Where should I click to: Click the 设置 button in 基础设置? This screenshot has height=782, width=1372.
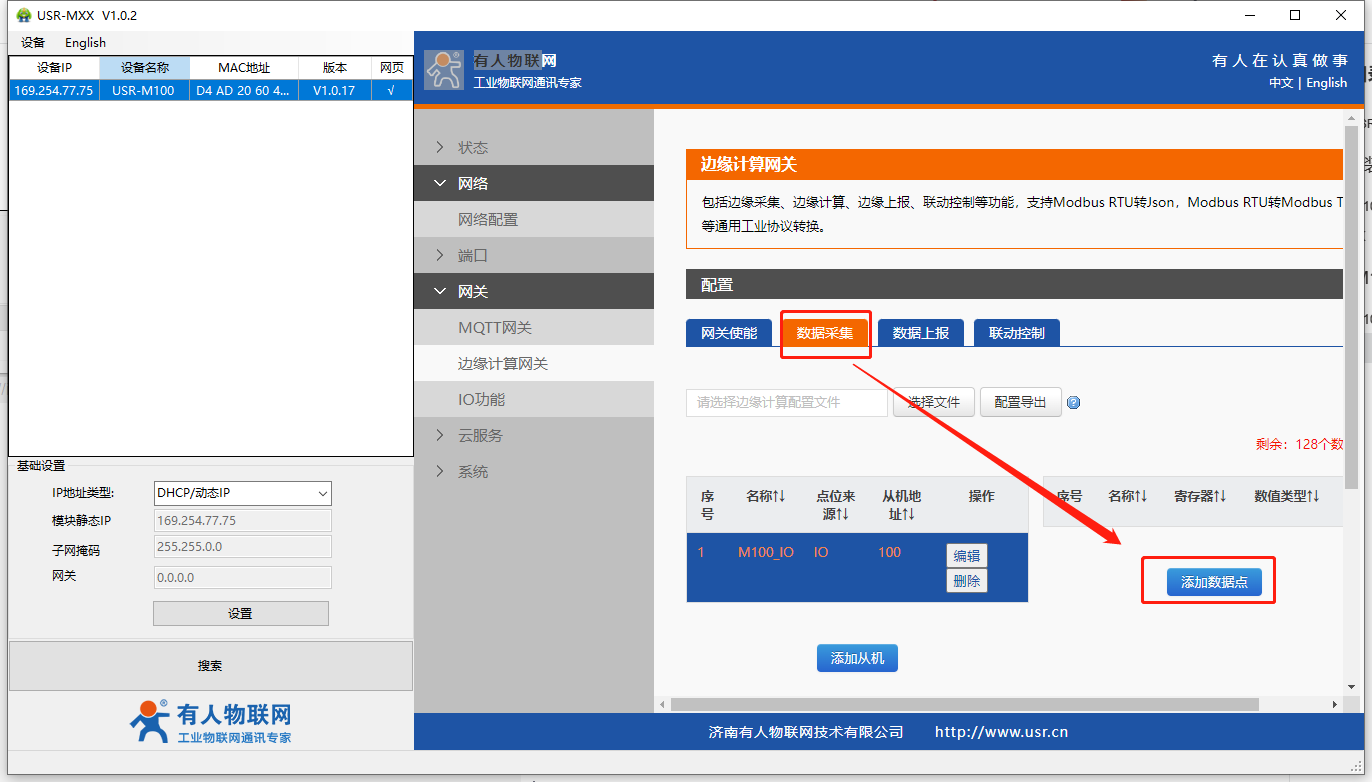240,613
